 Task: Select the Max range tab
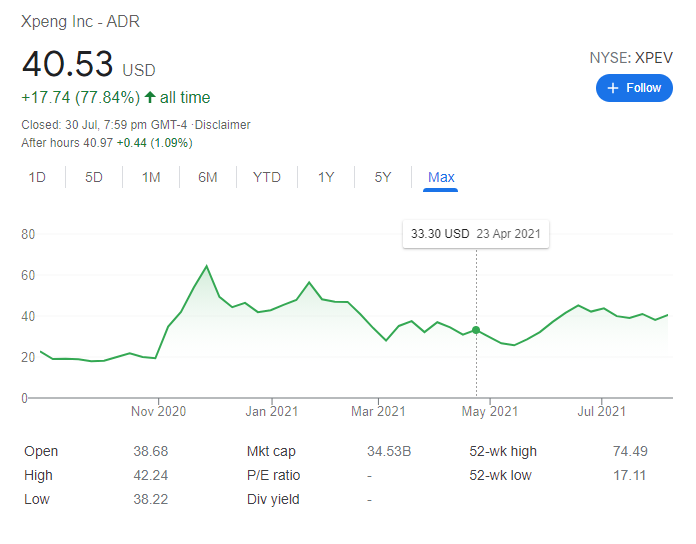click(x=441, y=177)
